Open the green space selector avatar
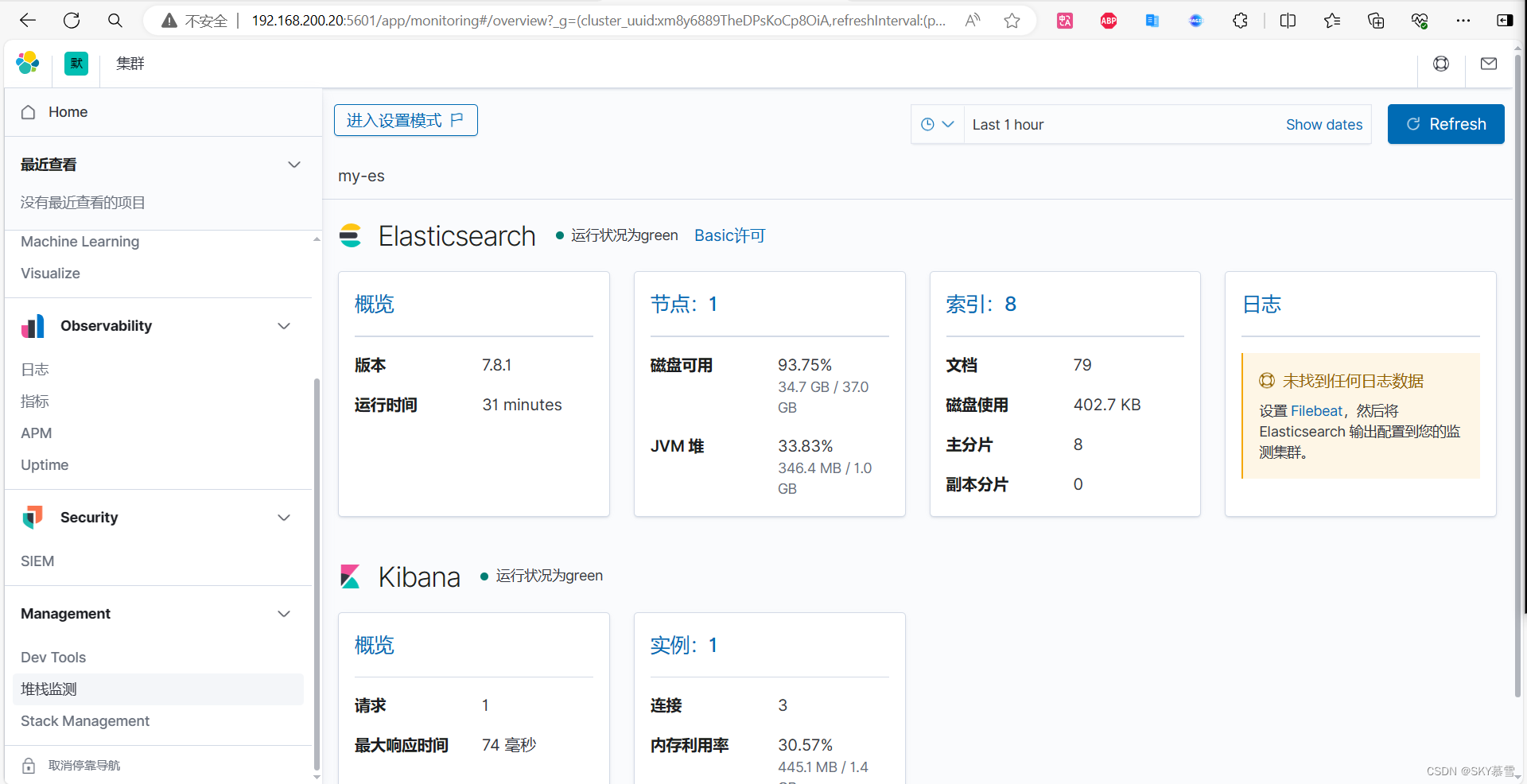 coord(76,64)
